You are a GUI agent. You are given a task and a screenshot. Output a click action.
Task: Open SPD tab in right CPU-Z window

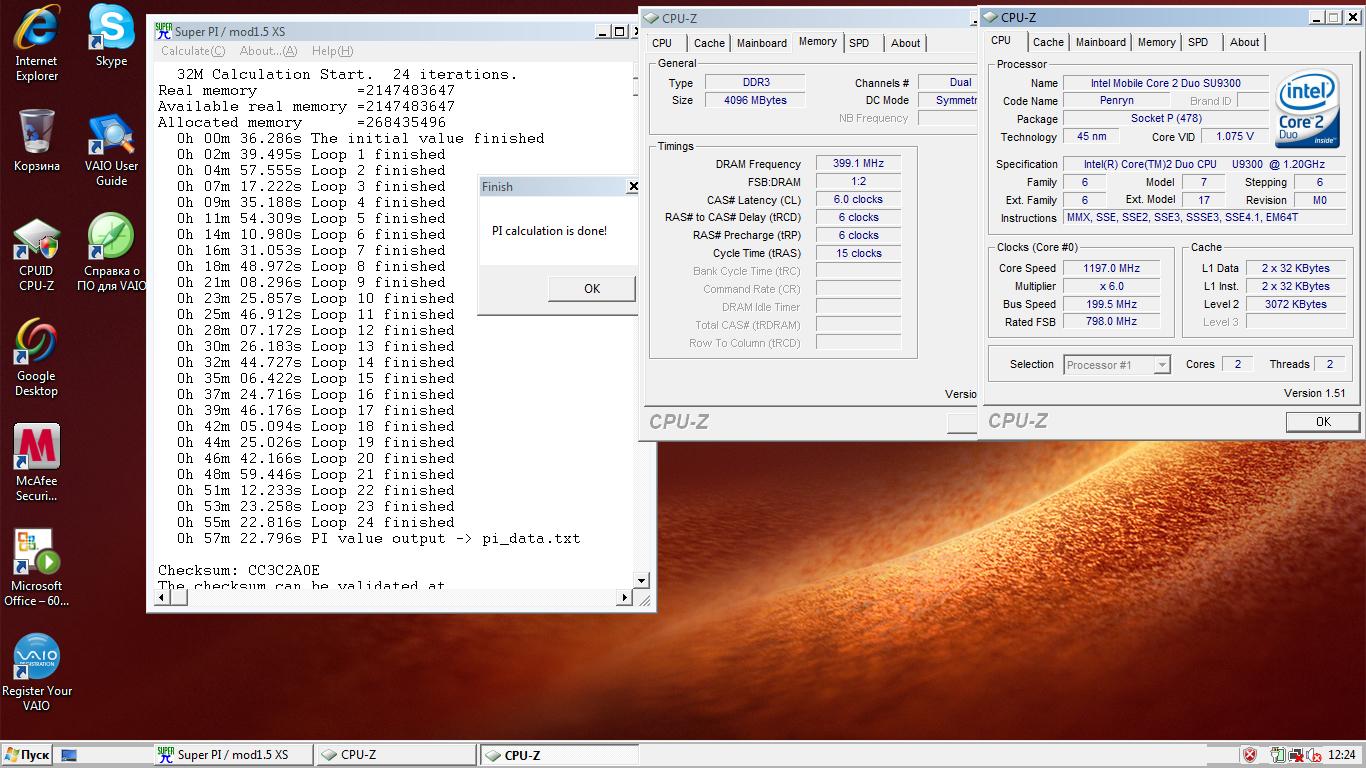(1198, 42)
